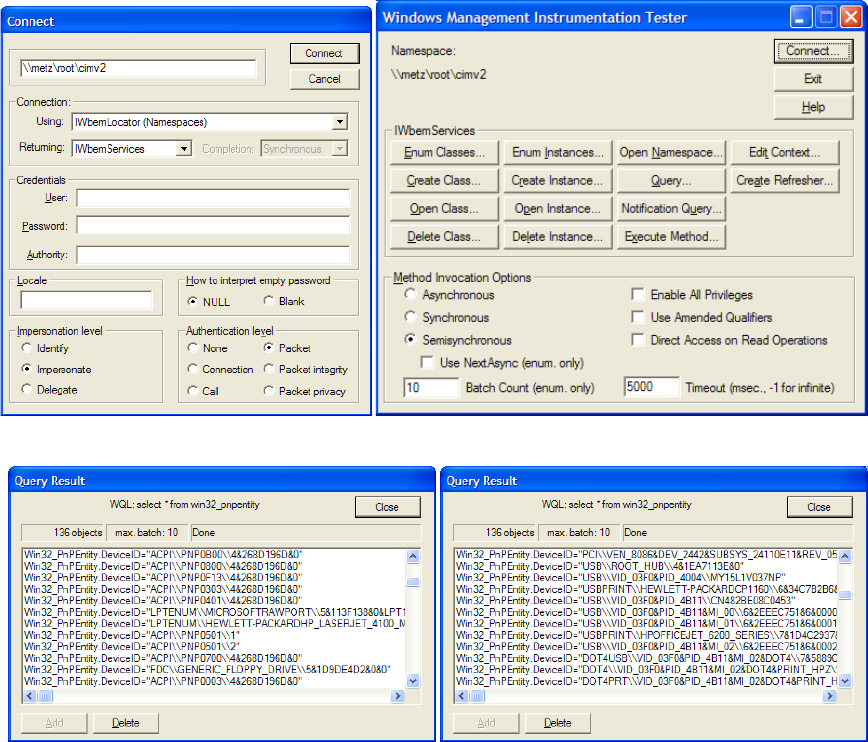Viewport: 868px width, 742px height.
Task: Select Packet privacy authentication level
Action: (x=269, y=392)
